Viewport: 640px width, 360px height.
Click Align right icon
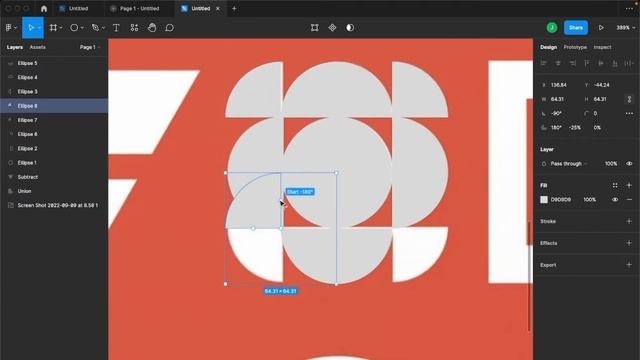click(573, 63)
